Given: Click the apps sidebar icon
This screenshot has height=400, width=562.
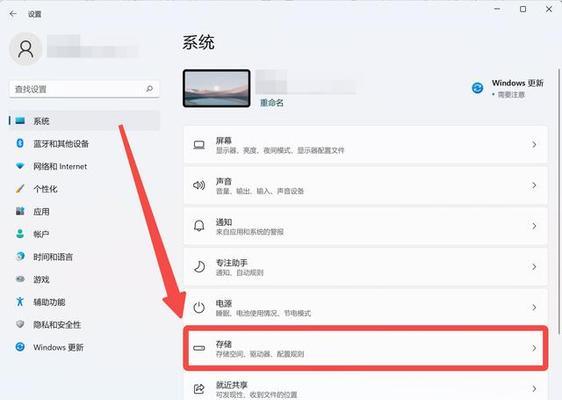Looking at the screenshot, I should [x=20, y=211].
